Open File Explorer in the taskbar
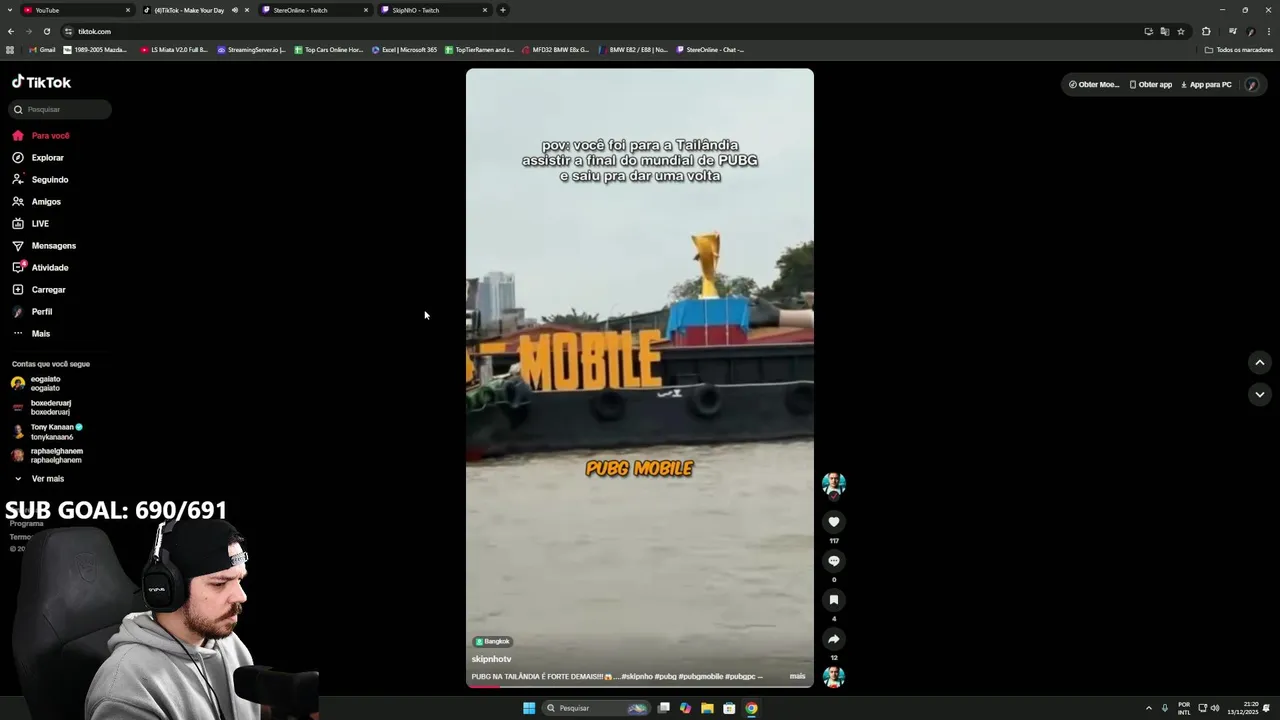 (x=707, y=708)
